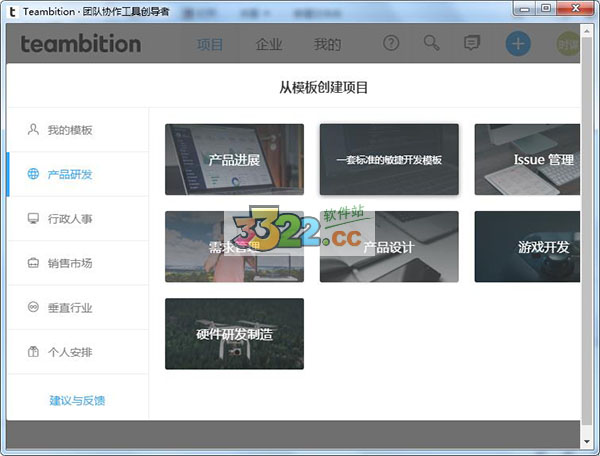Viewport: 600px width, 456px height.
Task: Choose the 垂直行业 category
Action: tap(70, 308)
